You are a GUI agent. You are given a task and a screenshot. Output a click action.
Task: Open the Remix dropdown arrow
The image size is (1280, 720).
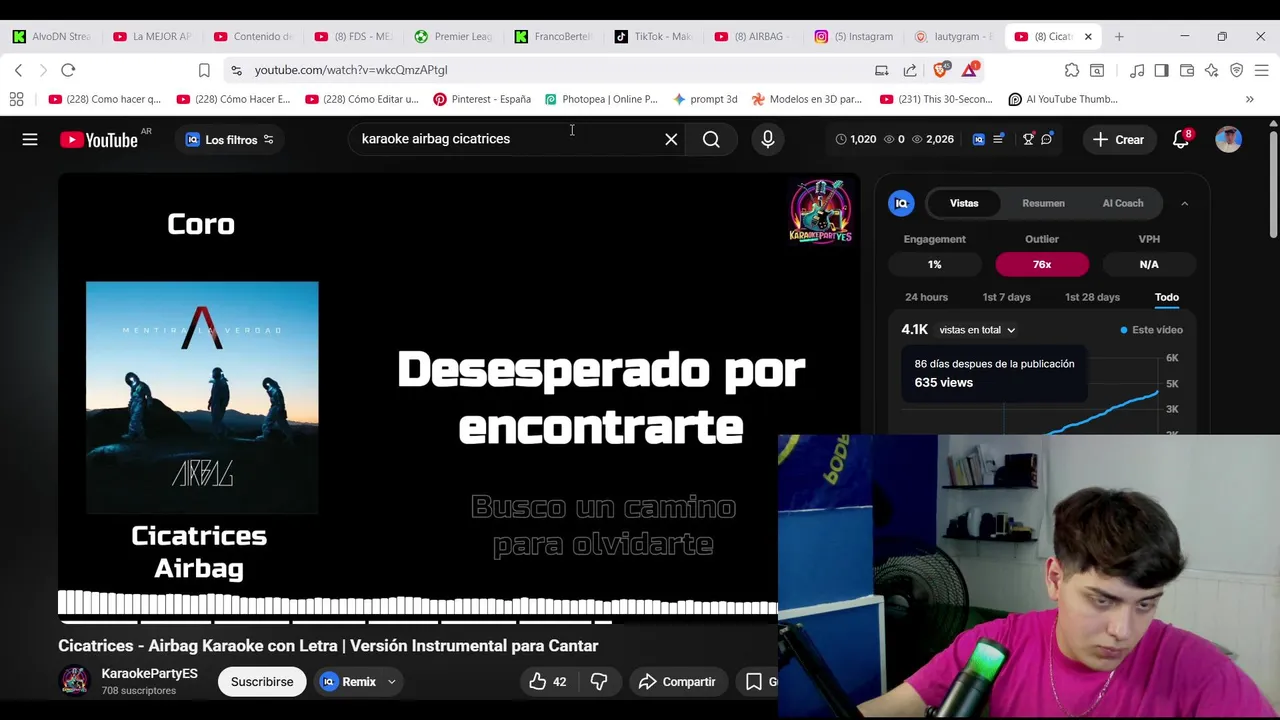[x=392, y=682]
